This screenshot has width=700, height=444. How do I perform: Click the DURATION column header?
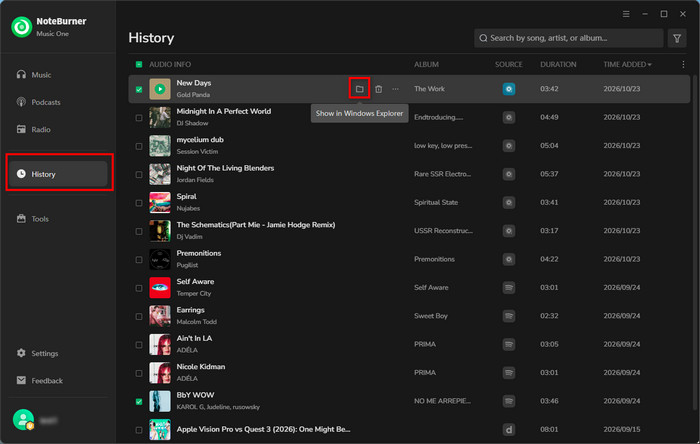tap(558, 65)
